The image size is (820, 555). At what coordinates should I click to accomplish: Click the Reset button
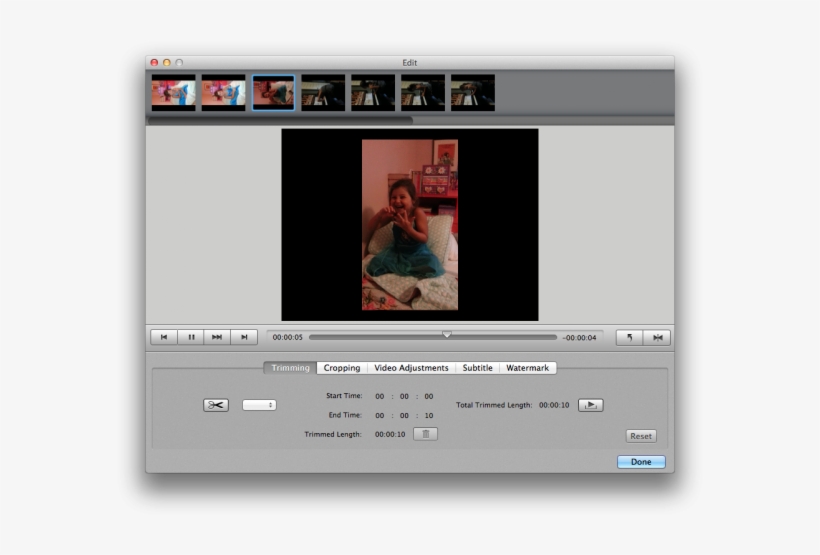pyautogui.click(x=641, y=436)
